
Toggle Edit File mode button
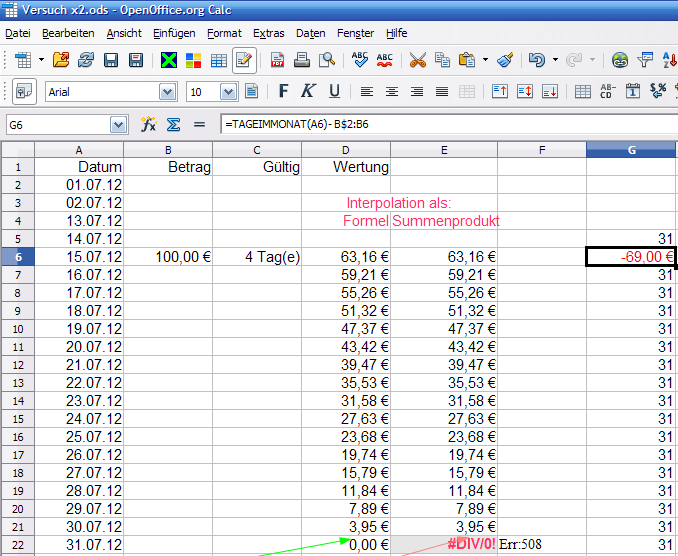pyautogui.click(x=243, y=60)
